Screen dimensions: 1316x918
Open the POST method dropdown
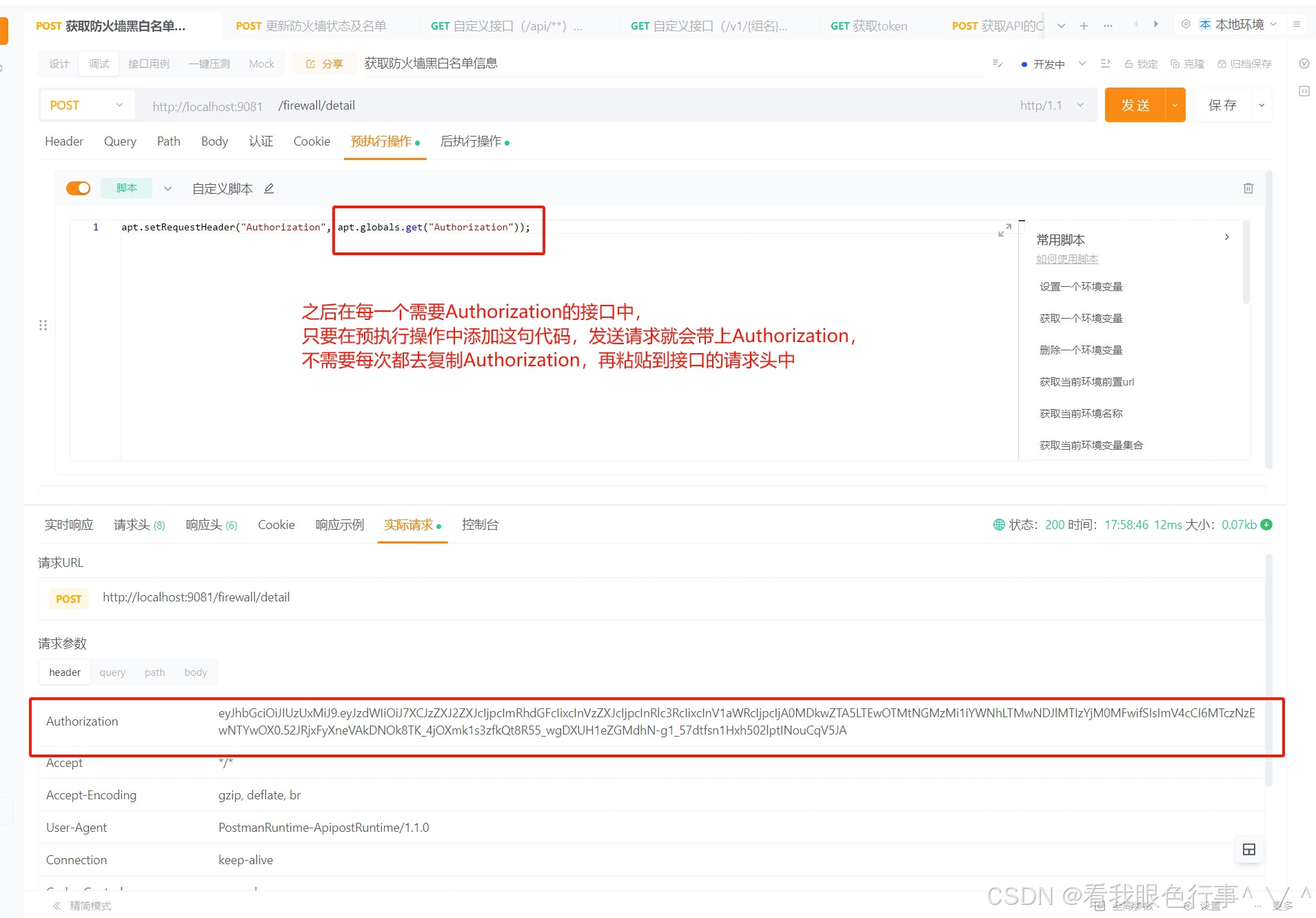click(x=86, y=105)
